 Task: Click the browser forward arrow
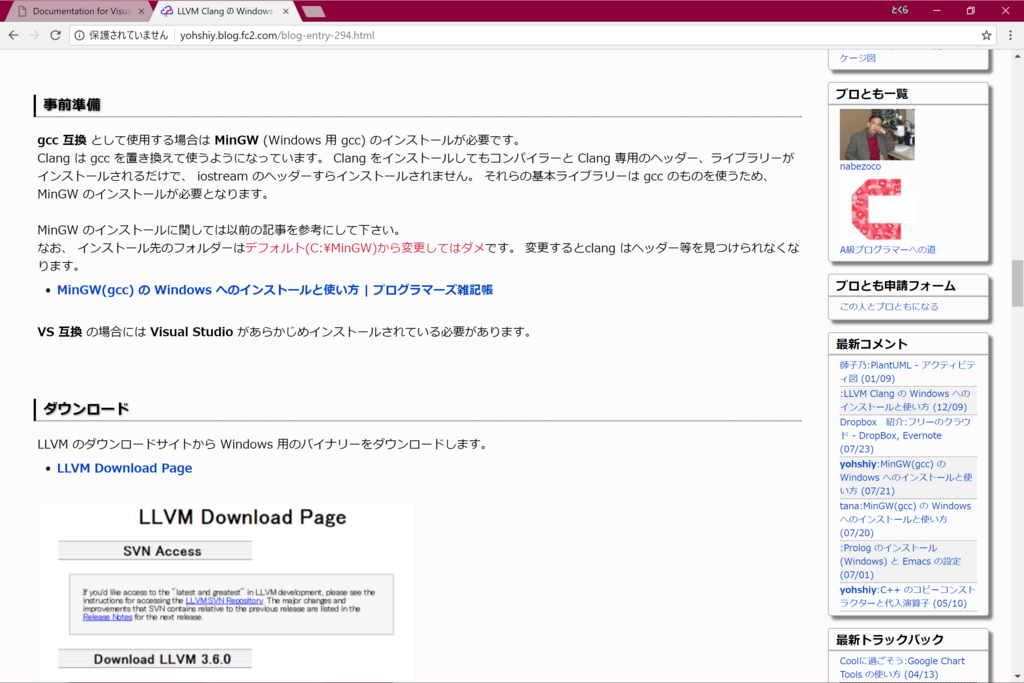[x=35, y=35]
